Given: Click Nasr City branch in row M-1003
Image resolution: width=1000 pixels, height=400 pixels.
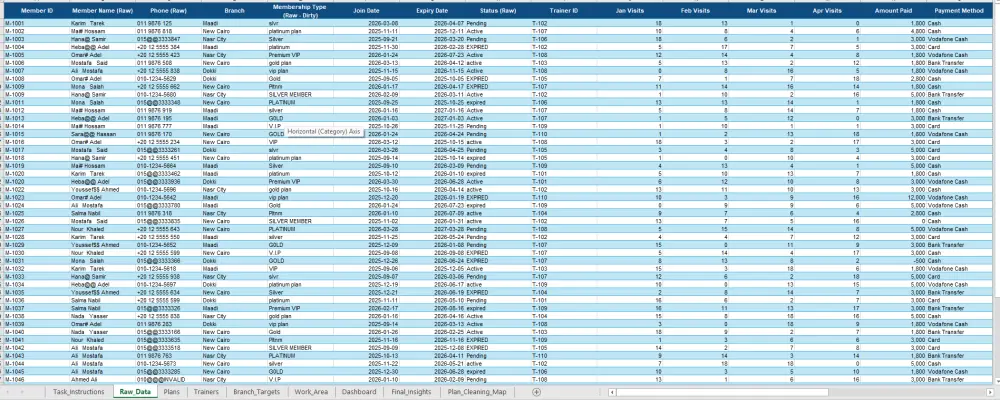Looking at the screenshot, I should point(234,39).
